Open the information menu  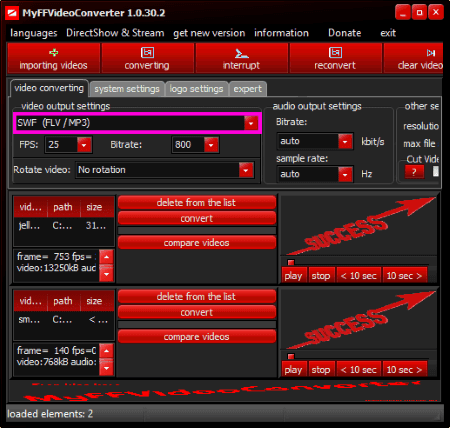281,33
